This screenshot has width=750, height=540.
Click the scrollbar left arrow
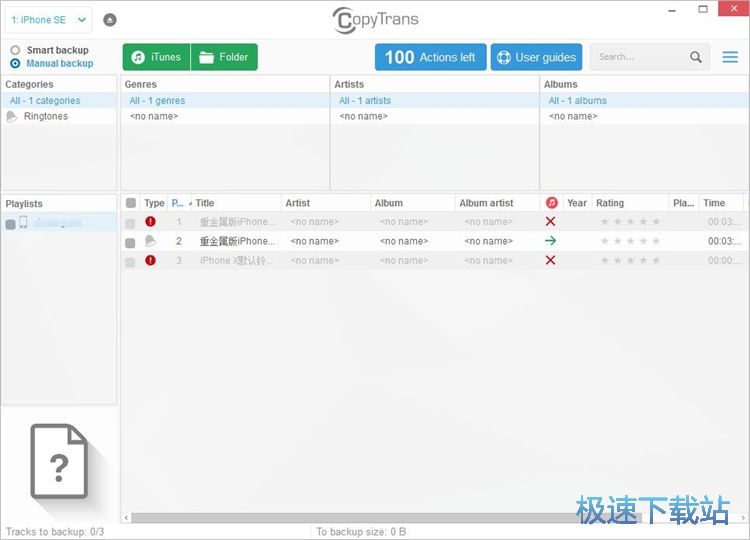[126, 518]
